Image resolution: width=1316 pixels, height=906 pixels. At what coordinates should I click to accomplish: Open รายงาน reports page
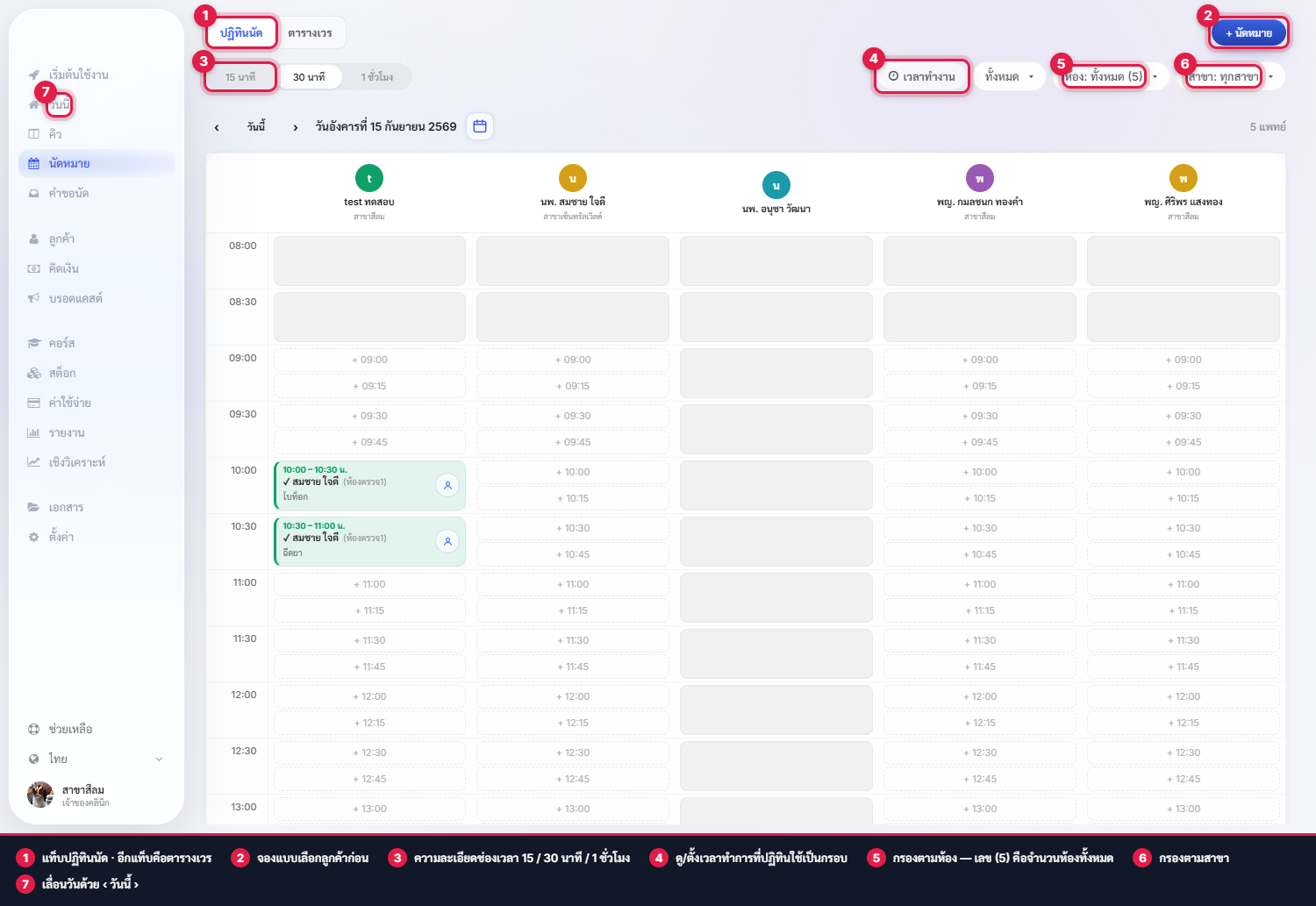[97, 433]
